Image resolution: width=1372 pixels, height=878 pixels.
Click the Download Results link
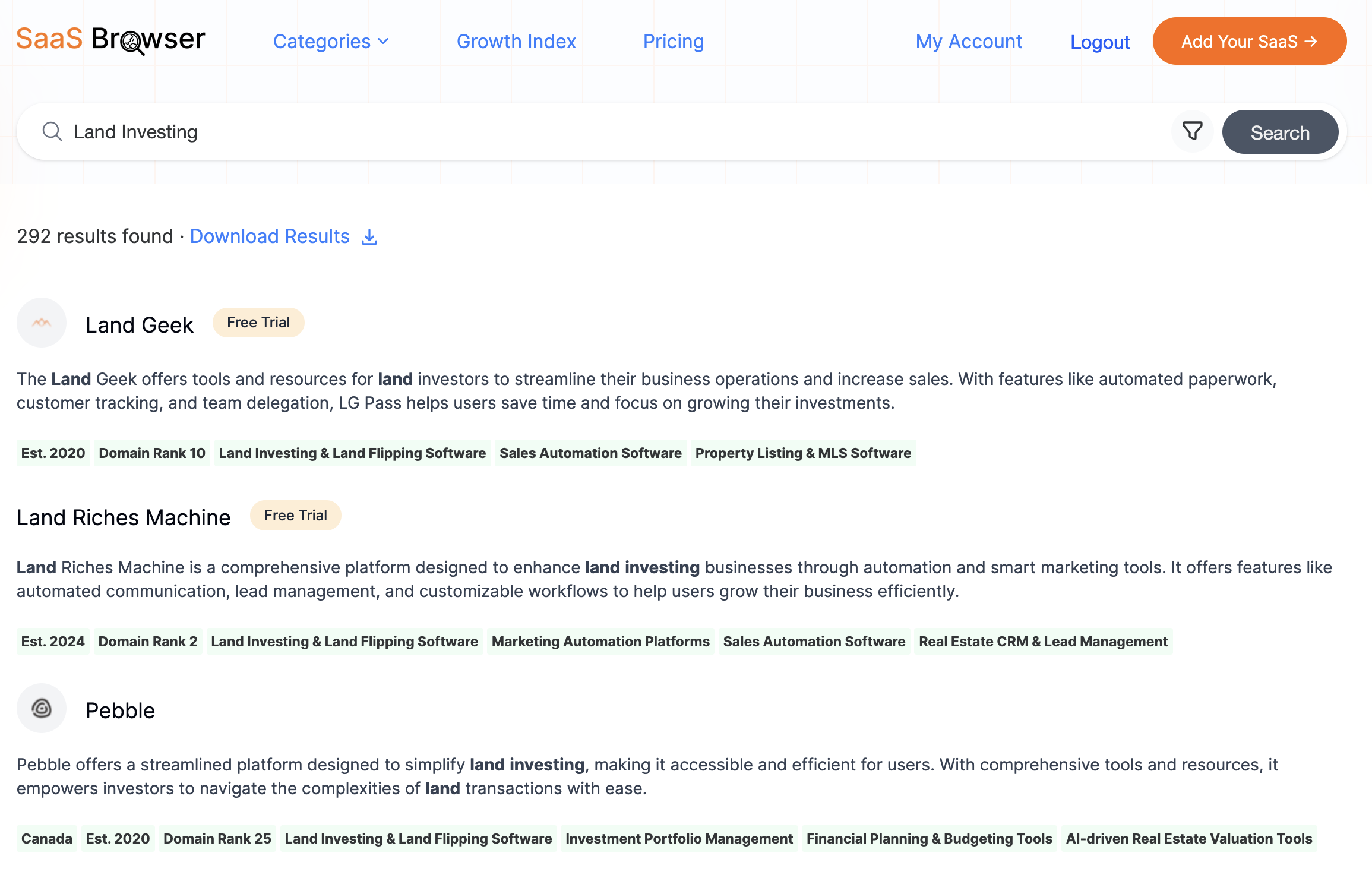(270, 236)
